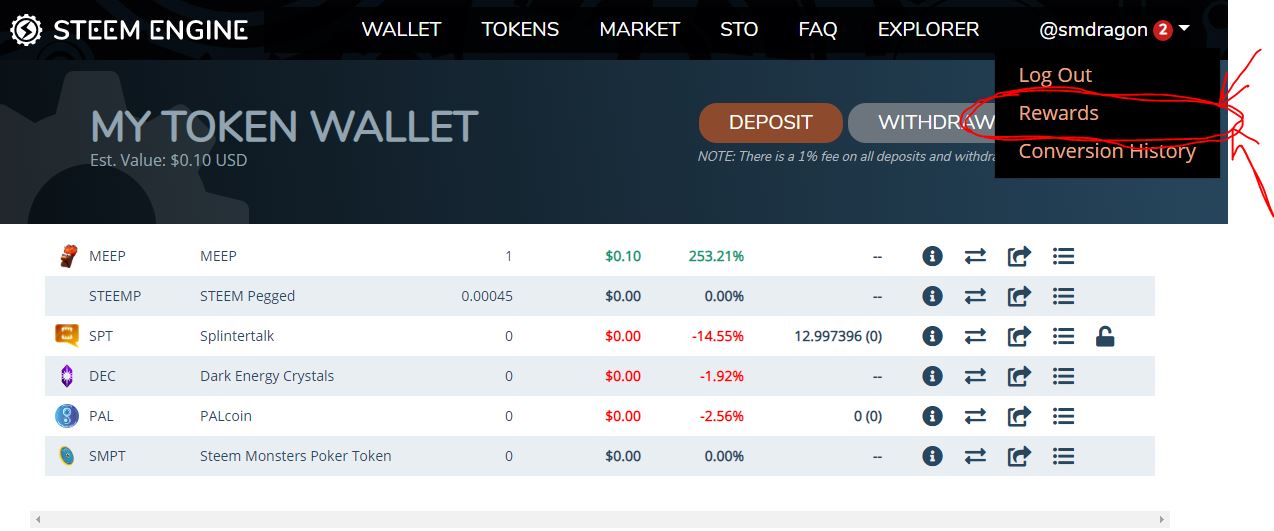Open the FAQ page

point(818,30)
